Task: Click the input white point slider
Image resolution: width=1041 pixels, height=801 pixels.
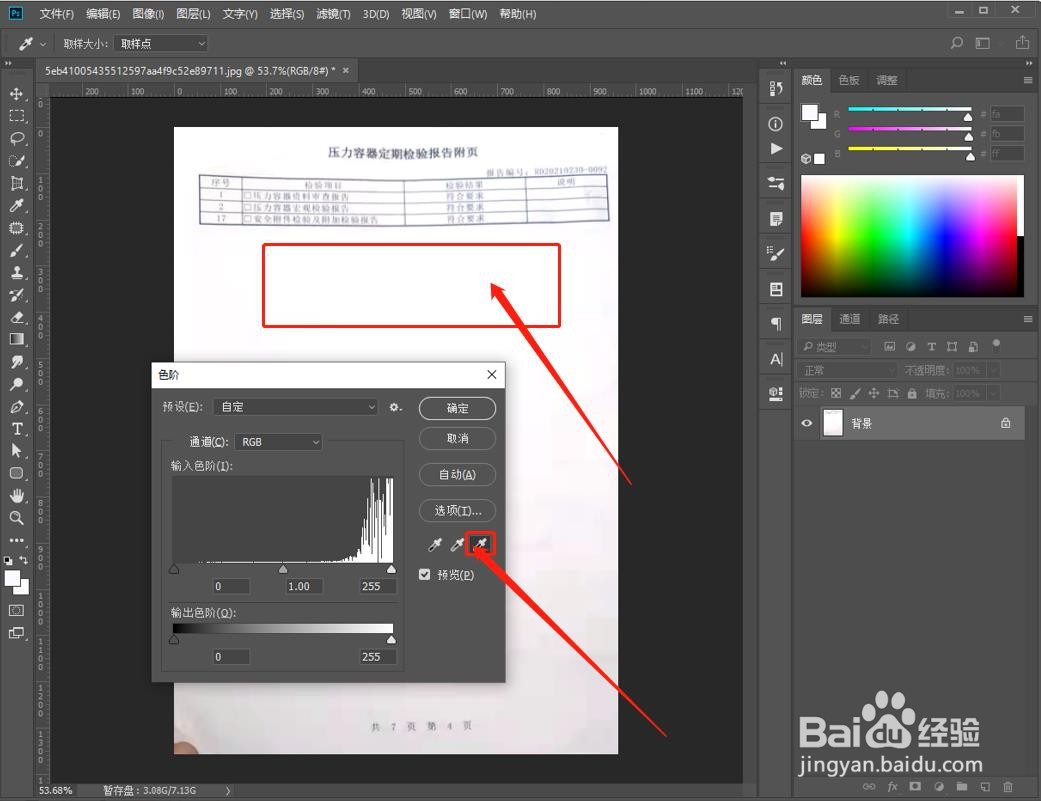Action: [391, 569]
